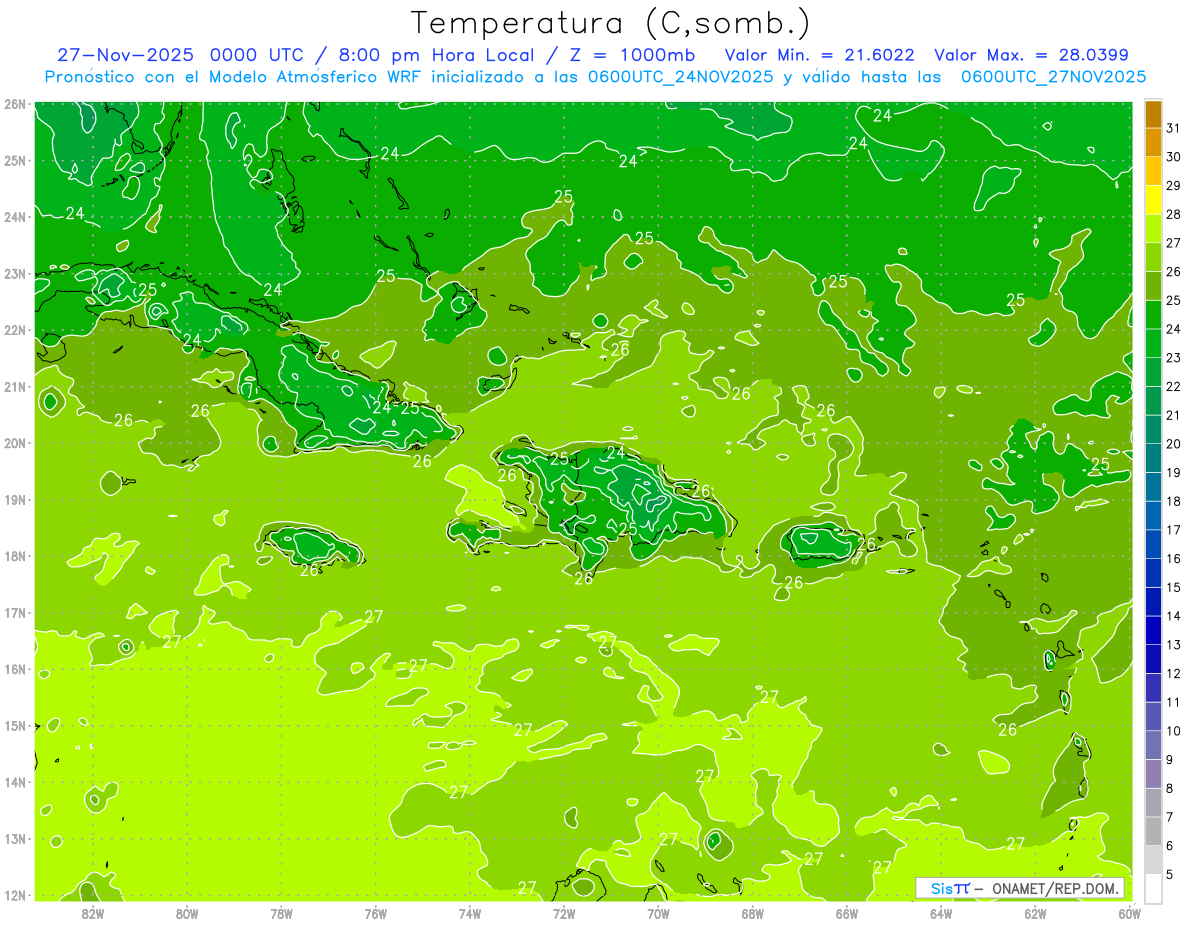Click latitude label '16N'
The width and height of the screenshot is (1200, 927).
click(x=16, y=669)
